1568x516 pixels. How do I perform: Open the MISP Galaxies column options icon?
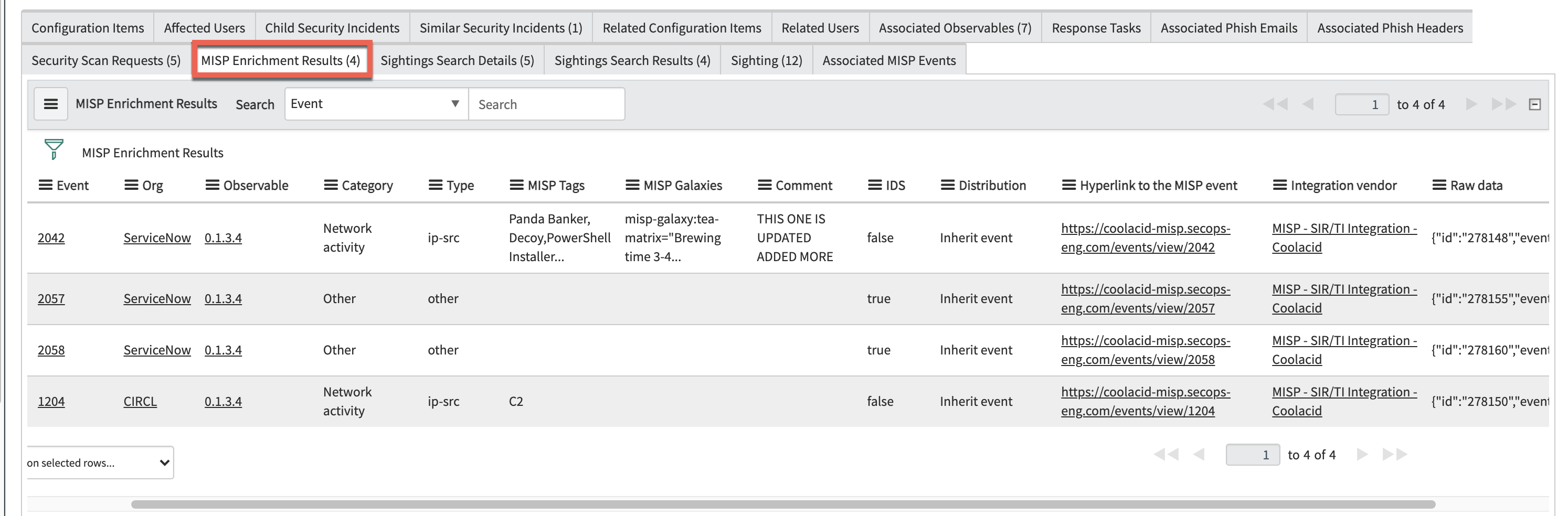click(633, 185)
